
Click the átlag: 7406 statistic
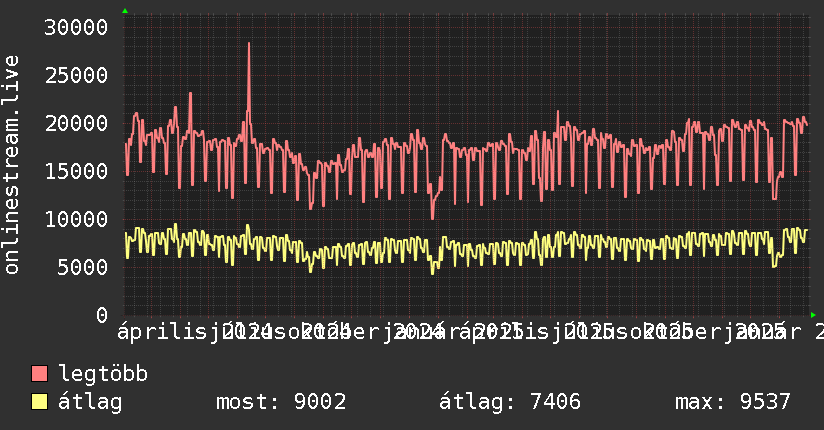point(510,402)
